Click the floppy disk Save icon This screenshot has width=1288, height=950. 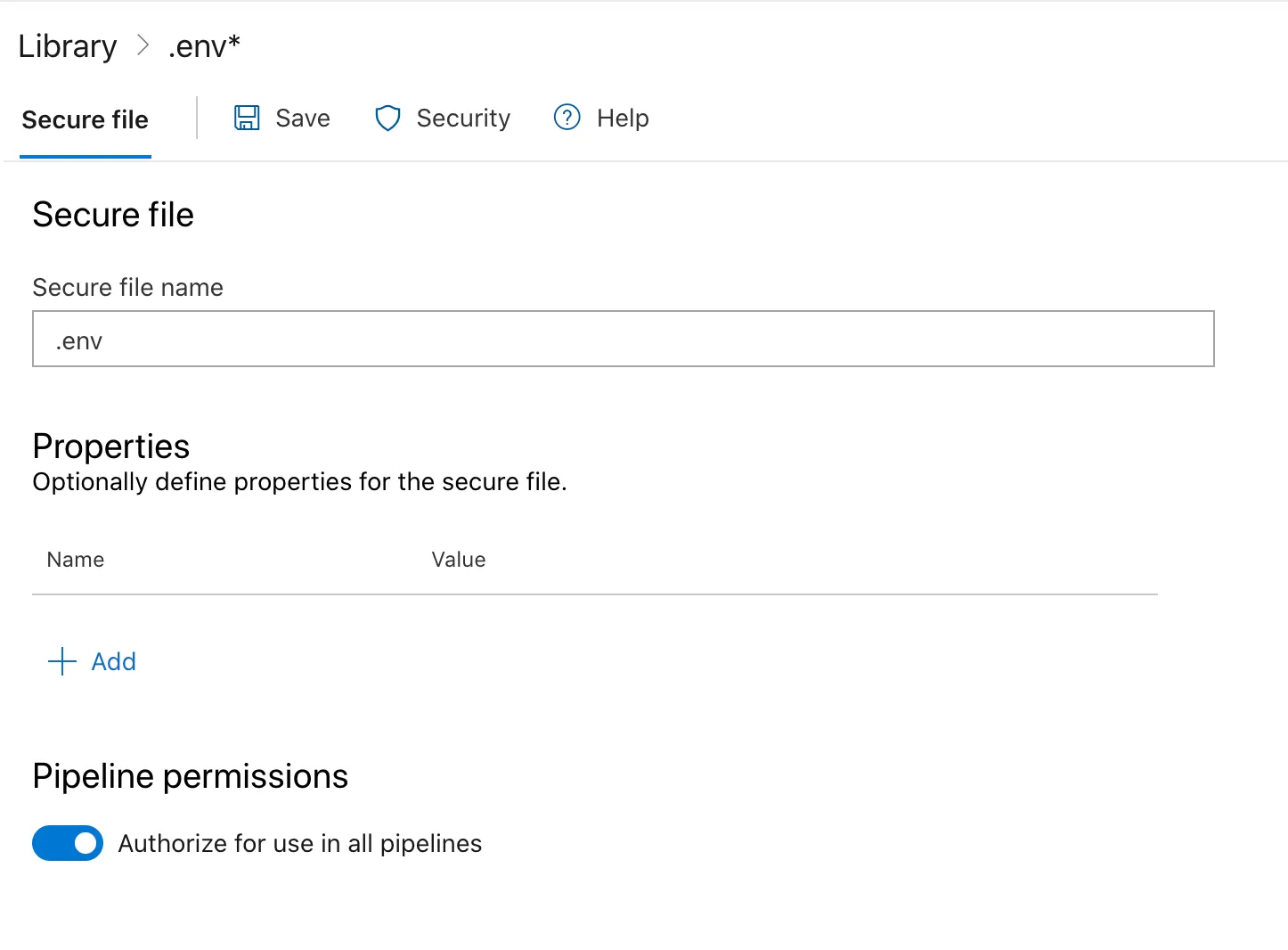coord(247,118)
